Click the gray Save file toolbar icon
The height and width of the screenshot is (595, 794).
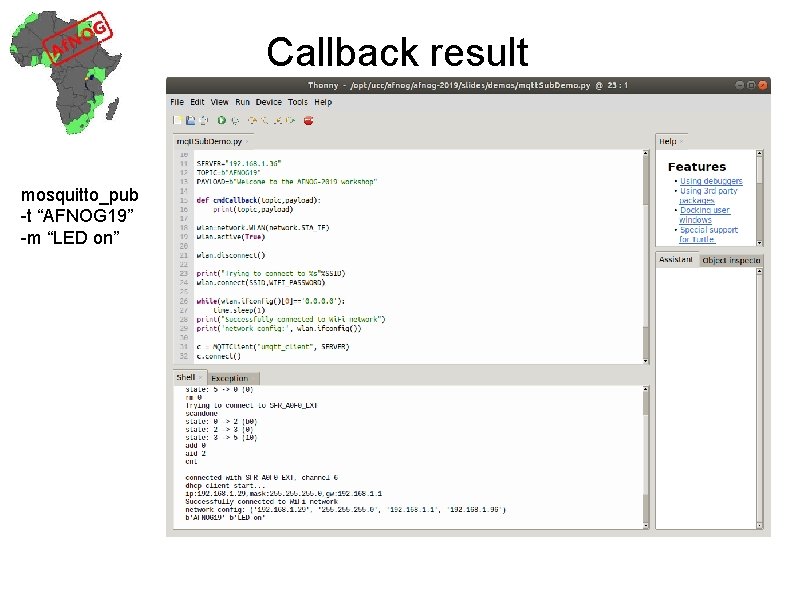click(204, 121)
